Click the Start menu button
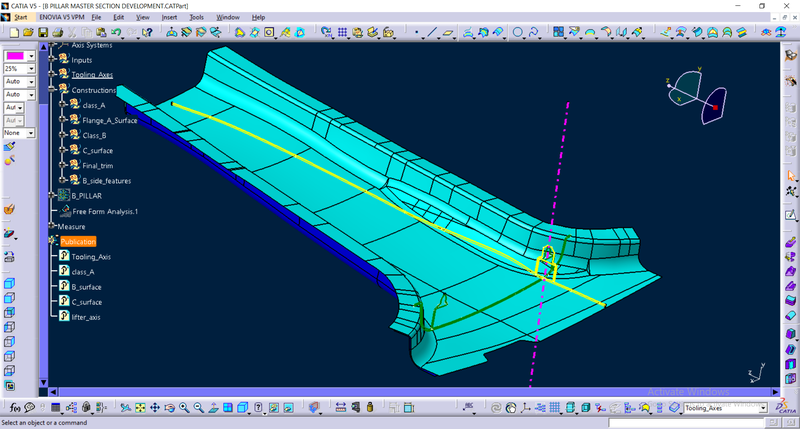Viewport: 800px width, 429px height. click(x=20, y=17)
